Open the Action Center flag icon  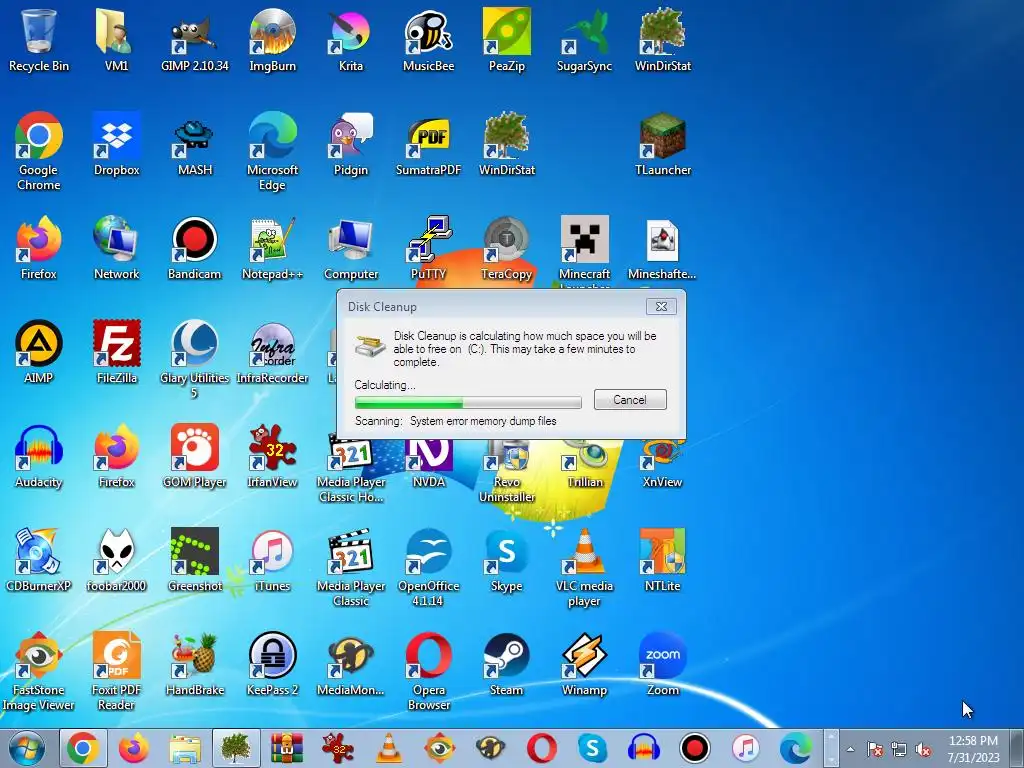(874, 749)
